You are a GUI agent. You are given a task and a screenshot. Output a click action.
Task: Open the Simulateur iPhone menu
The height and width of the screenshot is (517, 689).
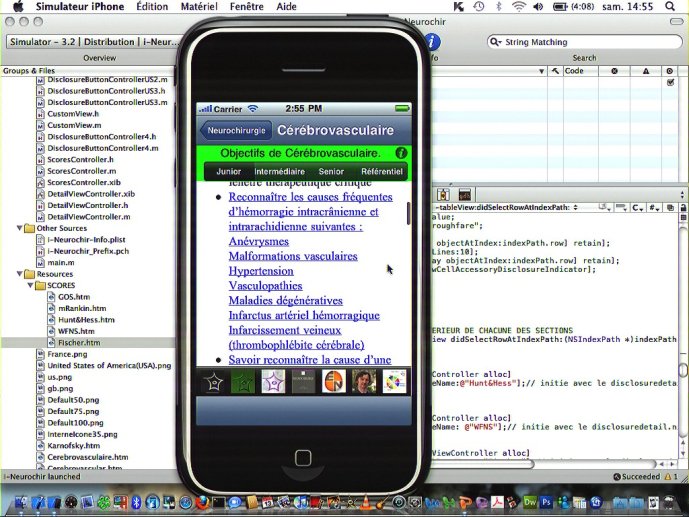click(x=80, y=7)
